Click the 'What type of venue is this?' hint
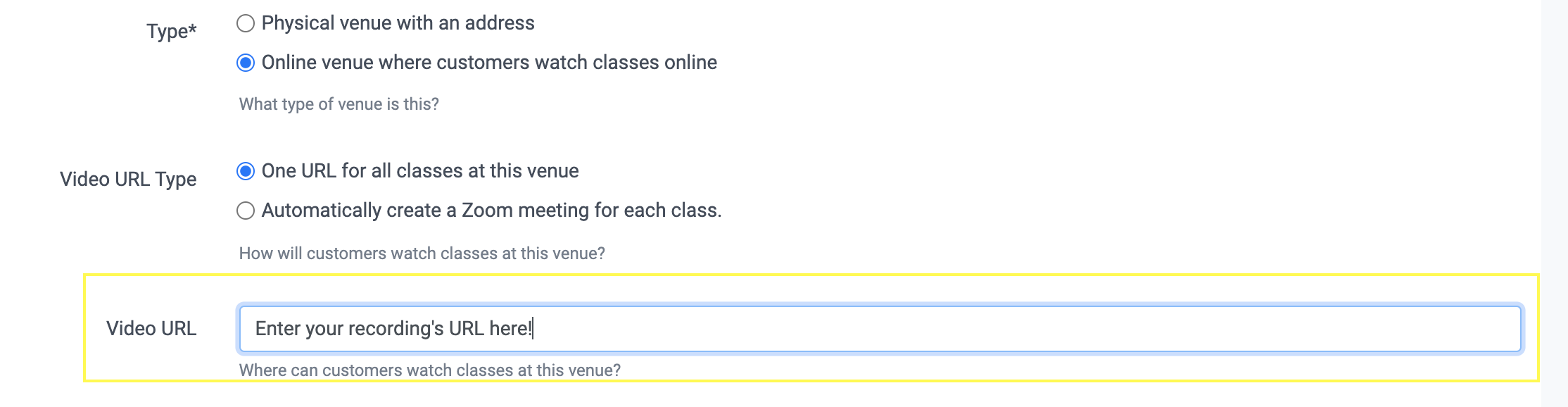The image size is (1568, 407). [x=339, y=104]
